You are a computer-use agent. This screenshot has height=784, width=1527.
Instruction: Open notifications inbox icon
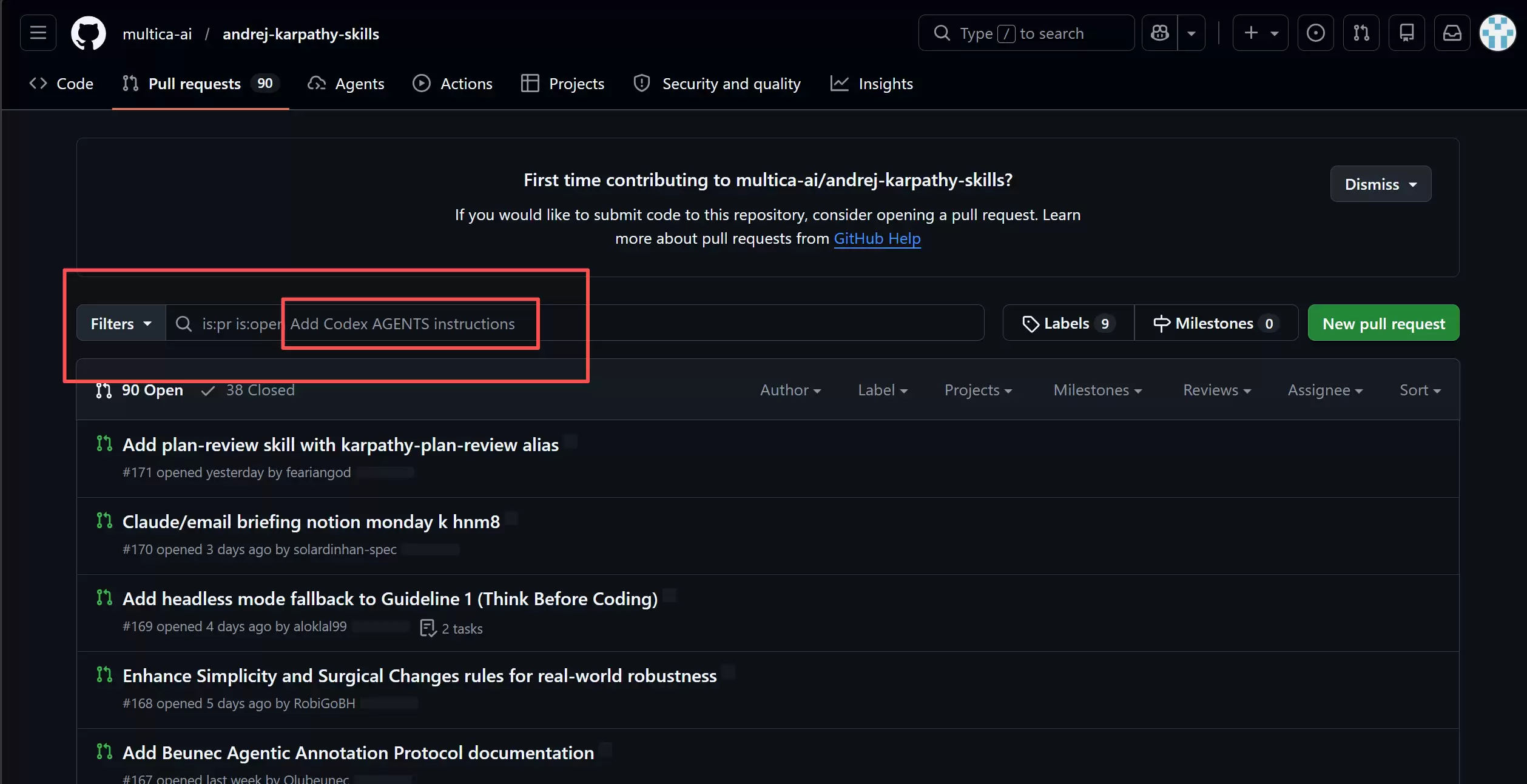click(1452, 33)
